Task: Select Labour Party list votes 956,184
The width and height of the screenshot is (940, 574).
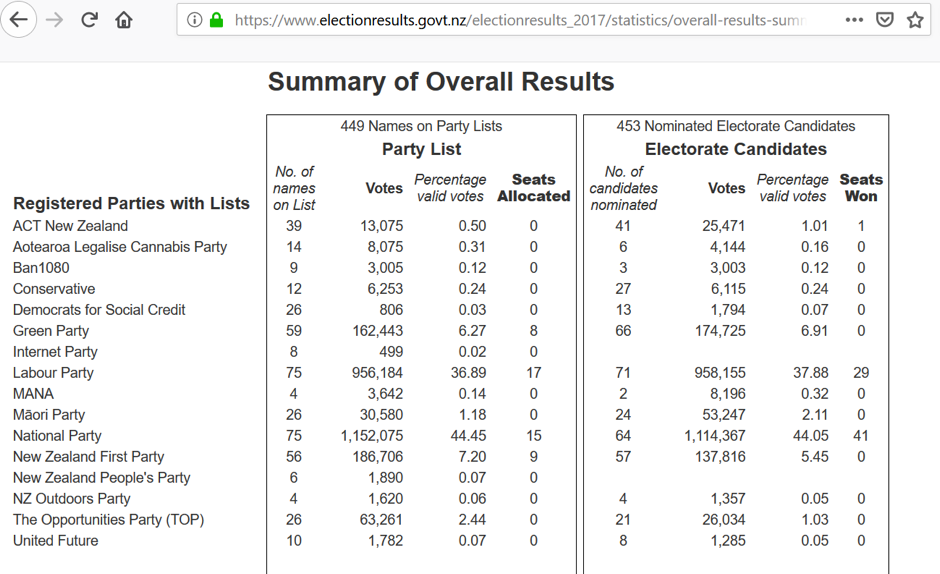Action: (x=377, y=373)
